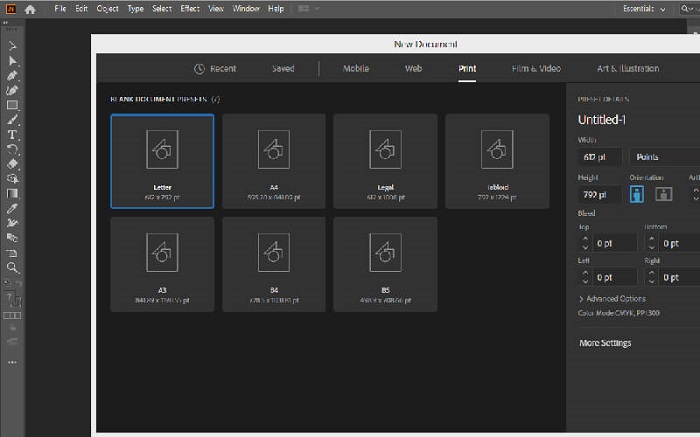Set orientation to portrait
This screenshot has width=700, height=437.
pyautogui.click(x=637, y=194)
